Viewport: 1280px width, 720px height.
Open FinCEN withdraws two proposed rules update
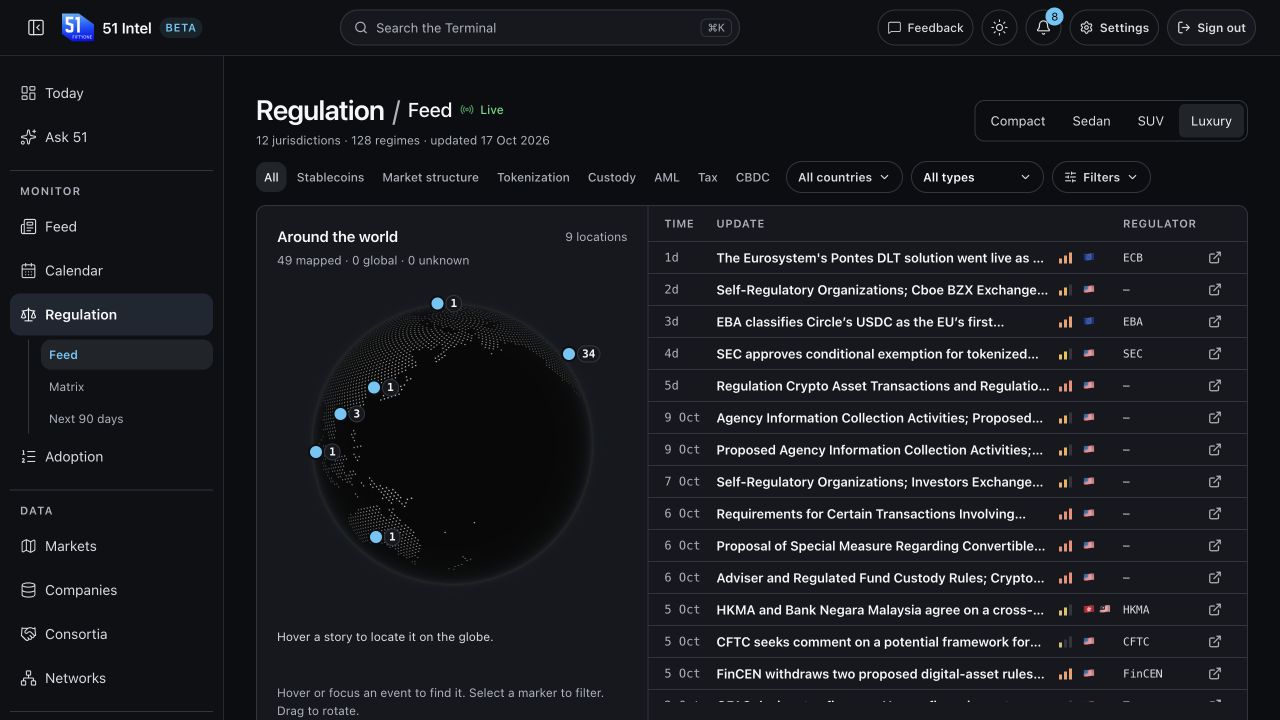pos(880,674)
